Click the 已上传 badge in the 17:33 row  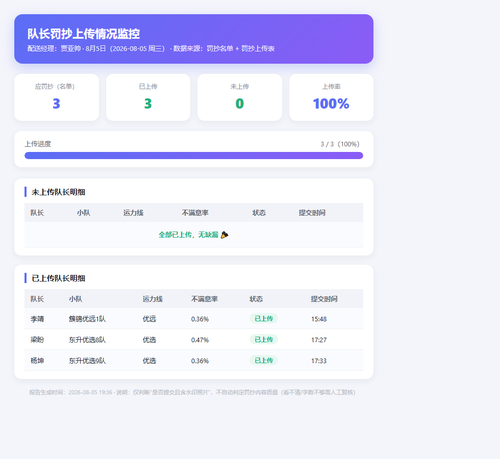[264, 360]
